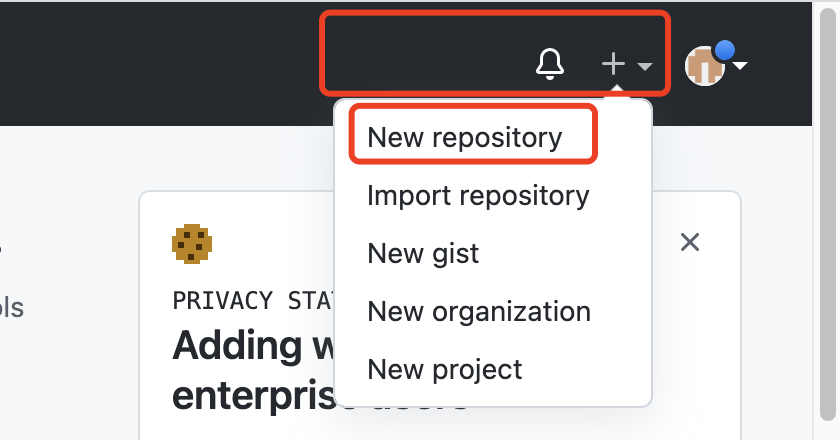This screenshot has height=440, width=840.
Task: Click the word "enterprise" in the headline
Action: click(250, 395)
